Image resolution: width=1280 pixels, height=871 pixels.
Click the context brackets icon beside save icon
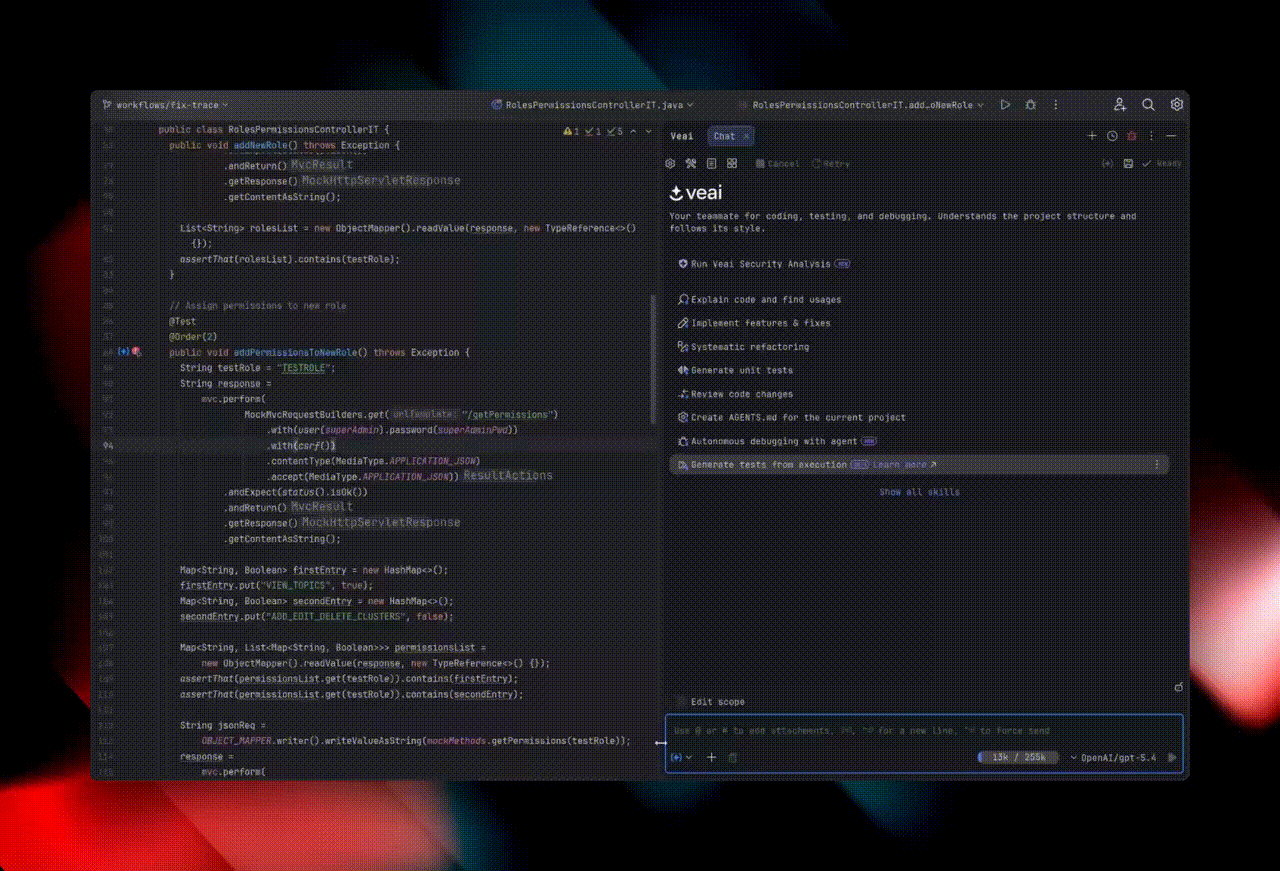point(1107,163)
